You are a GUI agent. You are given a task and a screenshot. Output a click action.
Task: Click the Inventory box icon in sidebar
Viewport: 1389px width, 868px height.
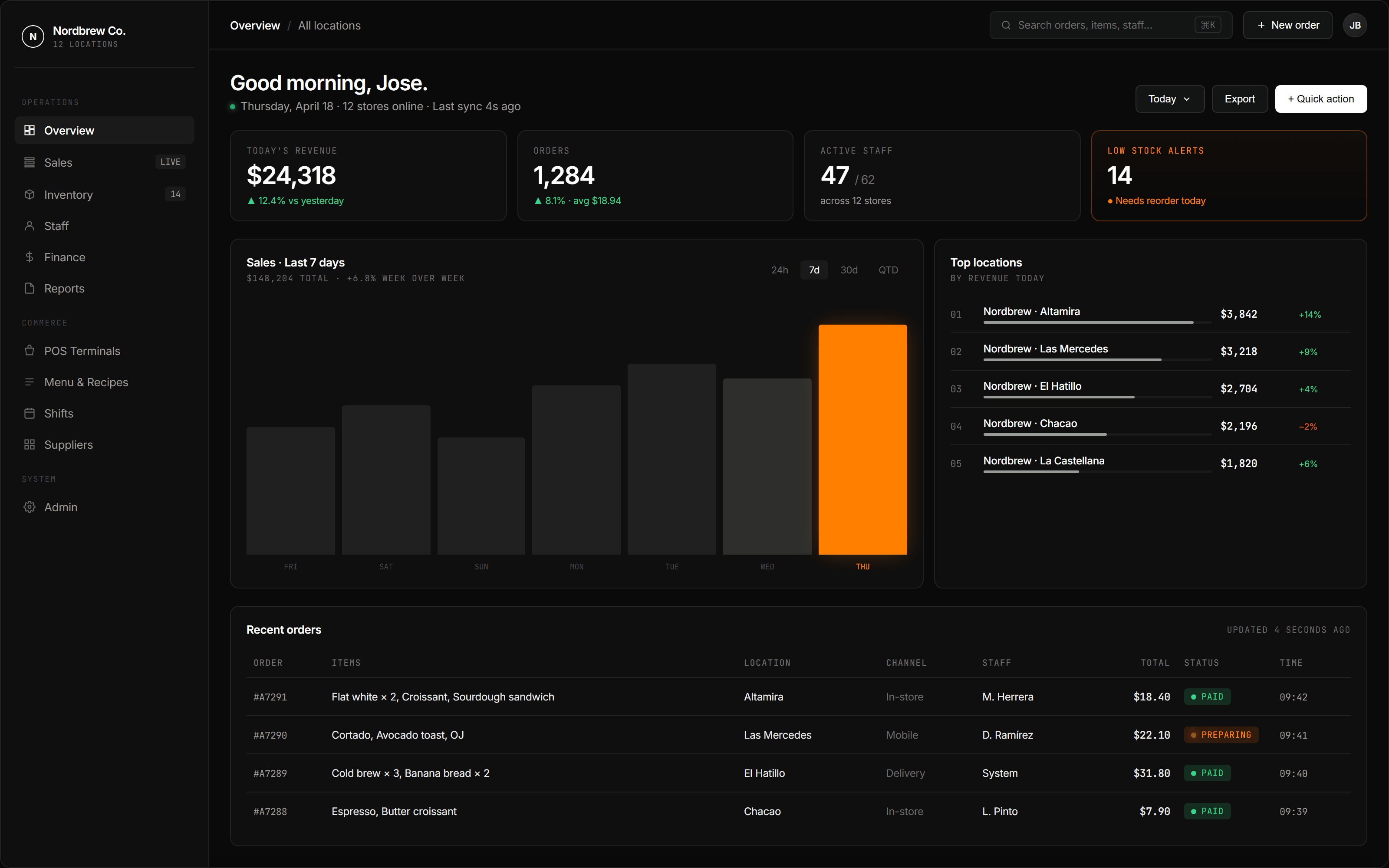point(29,194)
